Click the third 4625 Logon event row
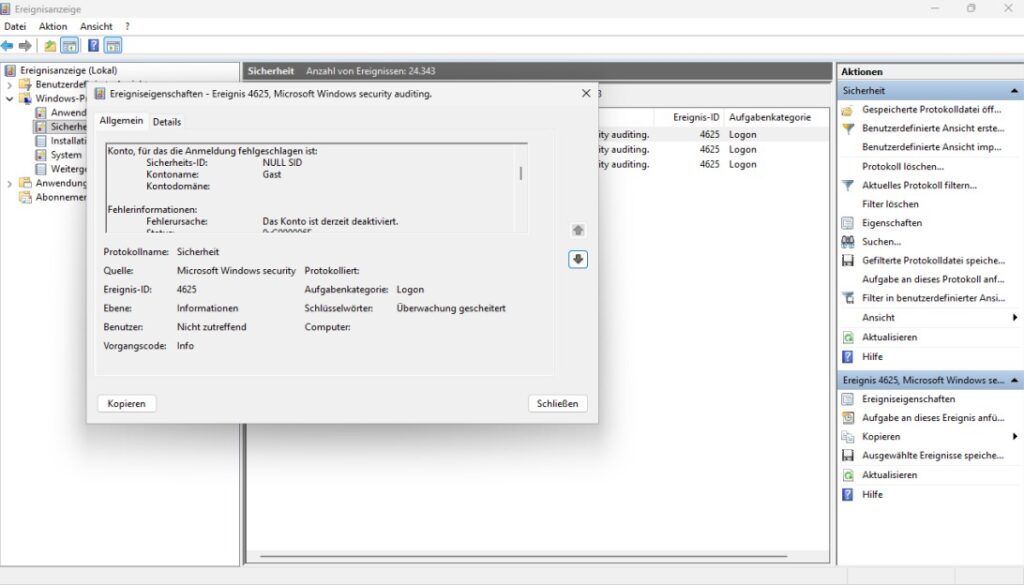The width and height of the screenshot is (1024, 585). tap(712, 165)
